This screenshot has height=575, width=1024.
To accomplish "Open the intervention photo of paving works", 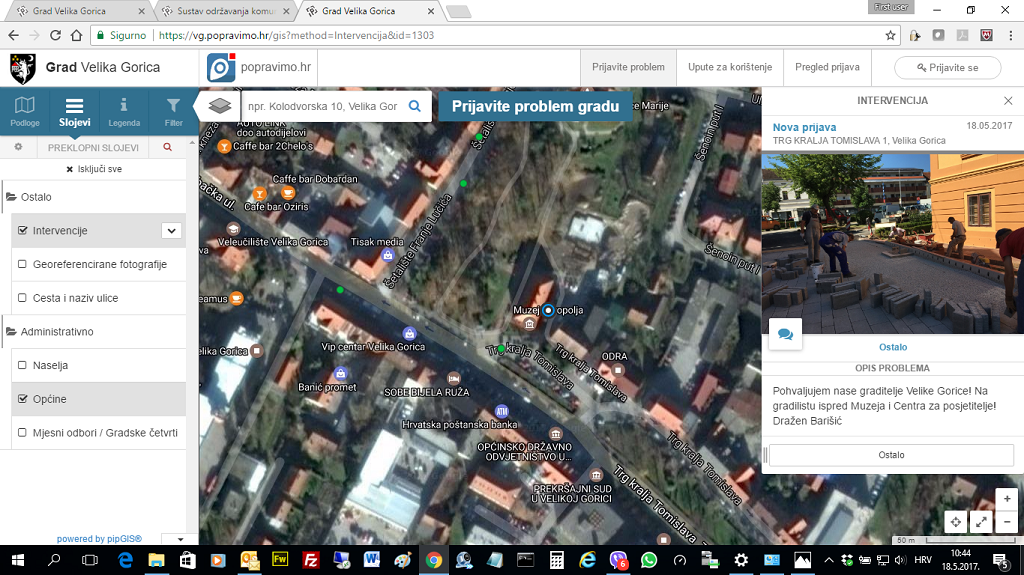I will pyautogui.click(x=892, y=244).
